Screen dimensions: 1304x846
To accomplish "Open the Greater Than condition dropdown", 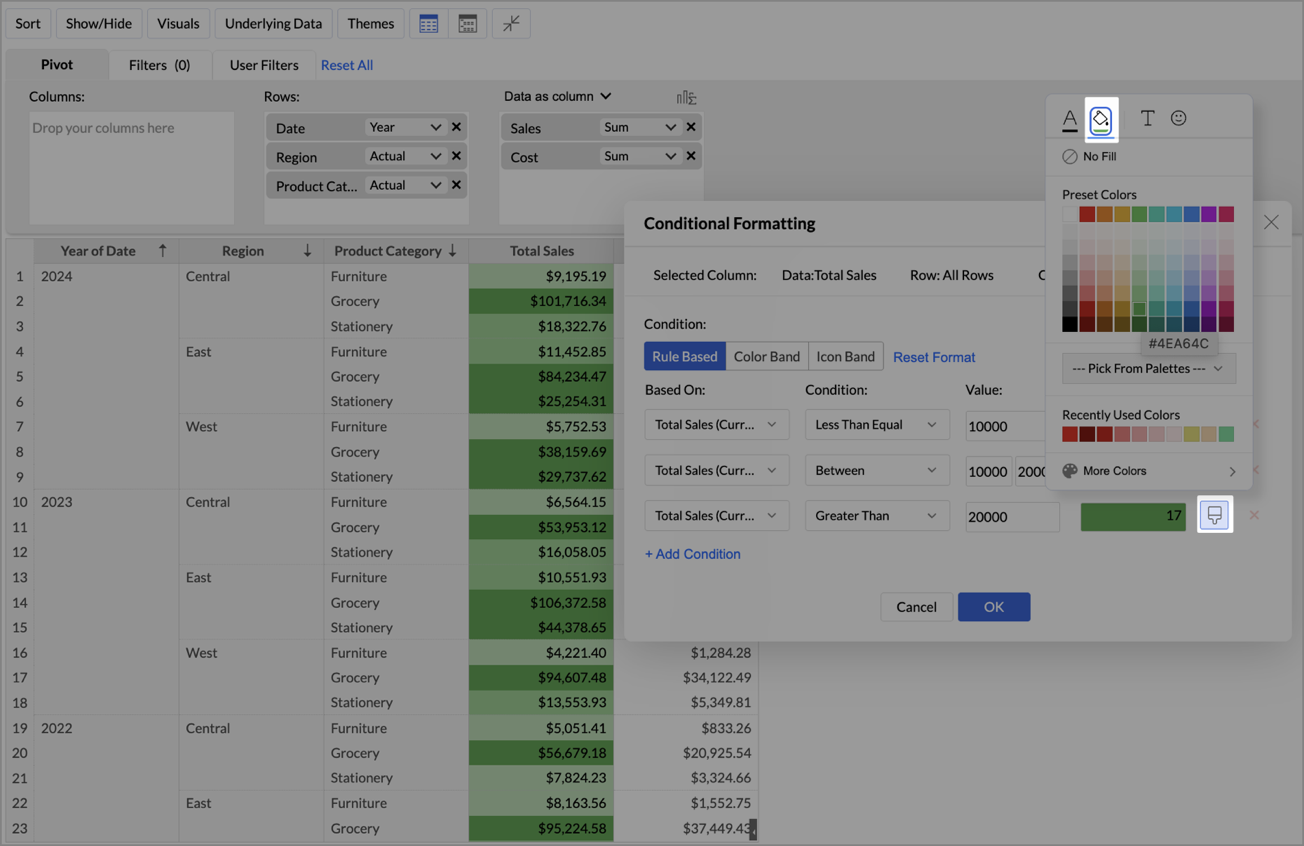I will 876,516.
